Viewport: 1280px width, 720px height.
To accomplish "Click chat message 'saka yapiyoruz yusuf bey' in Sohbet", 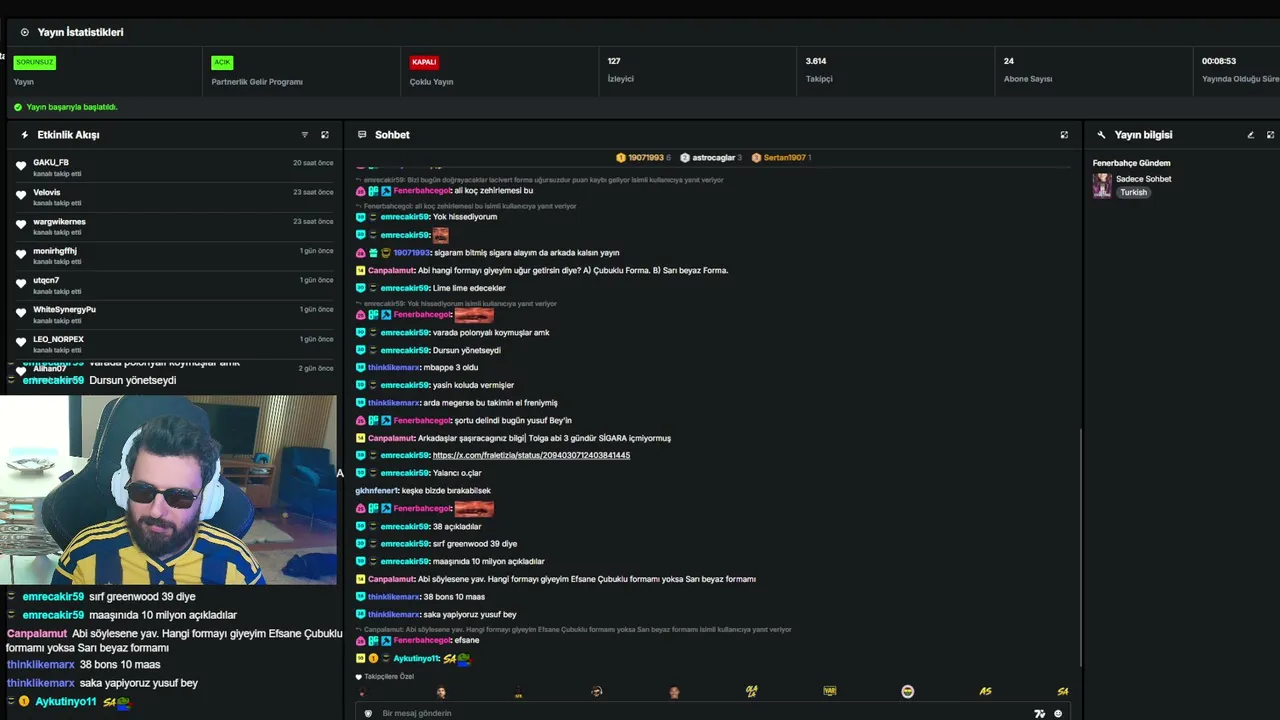I will point(470,615).
